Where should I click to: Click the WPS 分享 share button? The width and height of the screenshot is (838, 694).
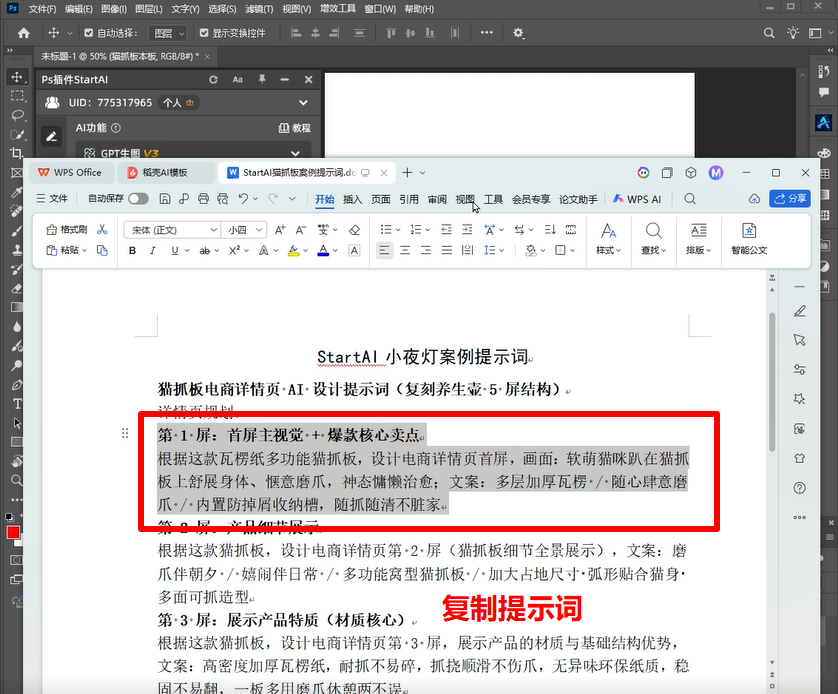(x=790, y=199)
